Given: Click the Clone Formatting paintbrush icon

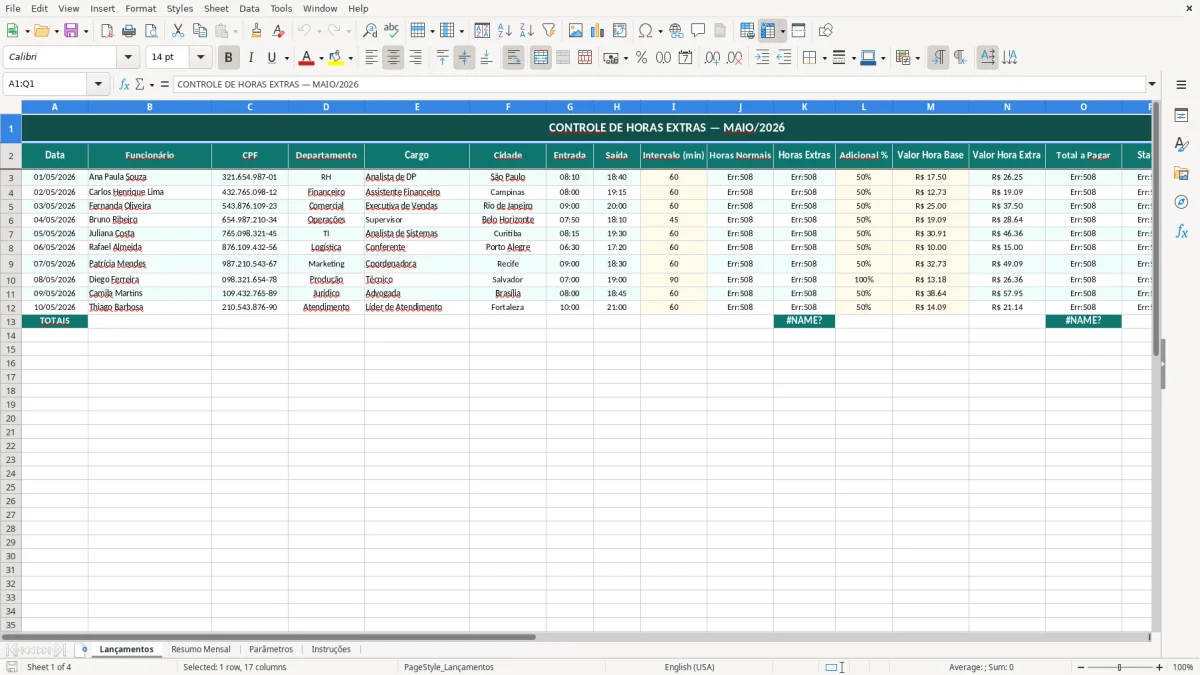Looking at the screenshot, I should pyautogui.click(x=256, y=31).
